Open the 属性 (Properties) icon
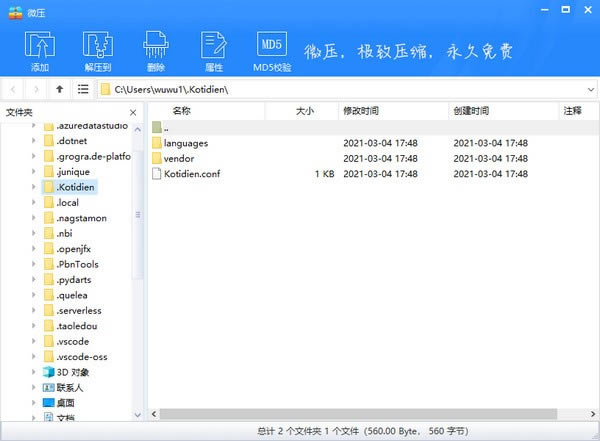This screenshot has height=441, width=600. pyautogui.click(x=213, y=50)
